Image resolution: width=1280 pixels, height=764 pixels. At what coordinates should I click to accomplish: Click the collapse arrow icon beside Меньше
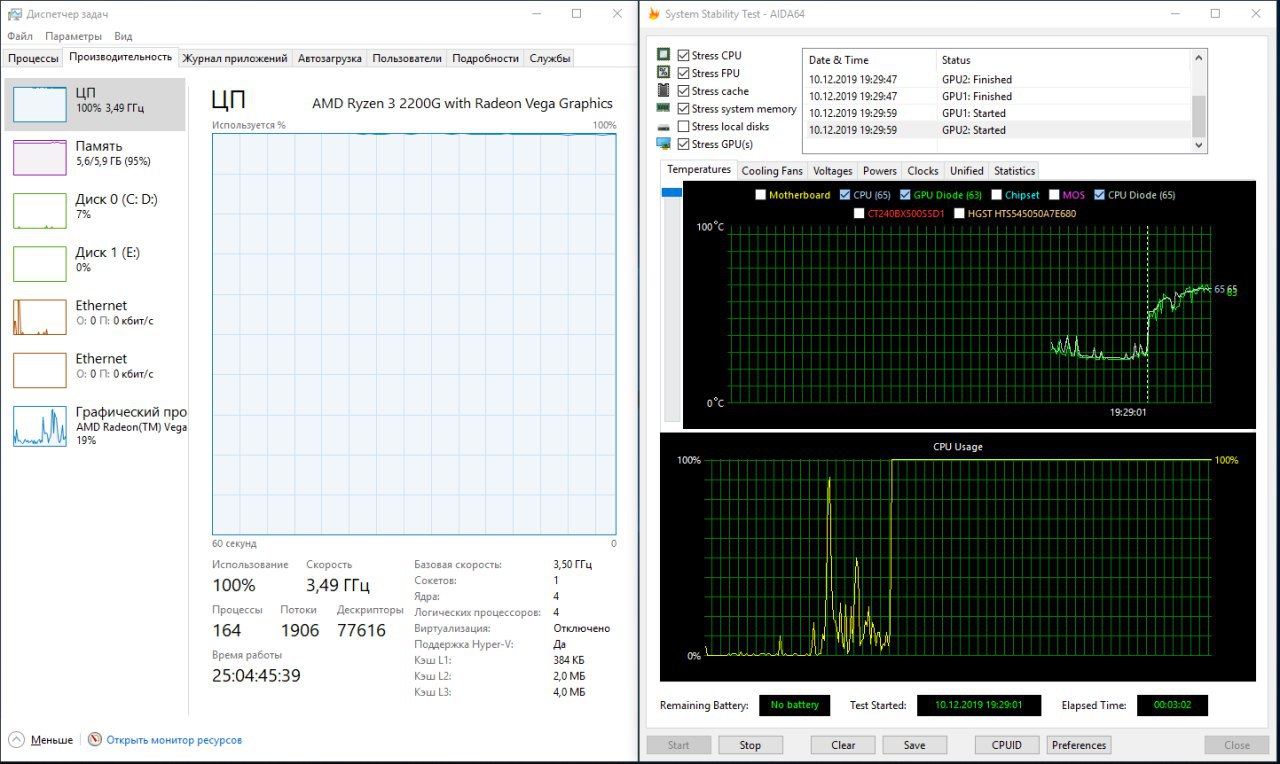click(16, 740)
